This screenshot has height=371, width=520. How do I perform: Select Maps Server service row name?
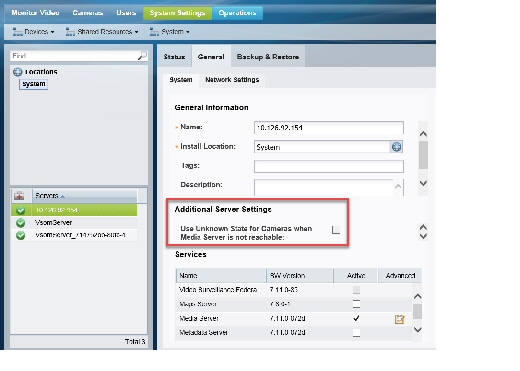[x=198, y=304]
